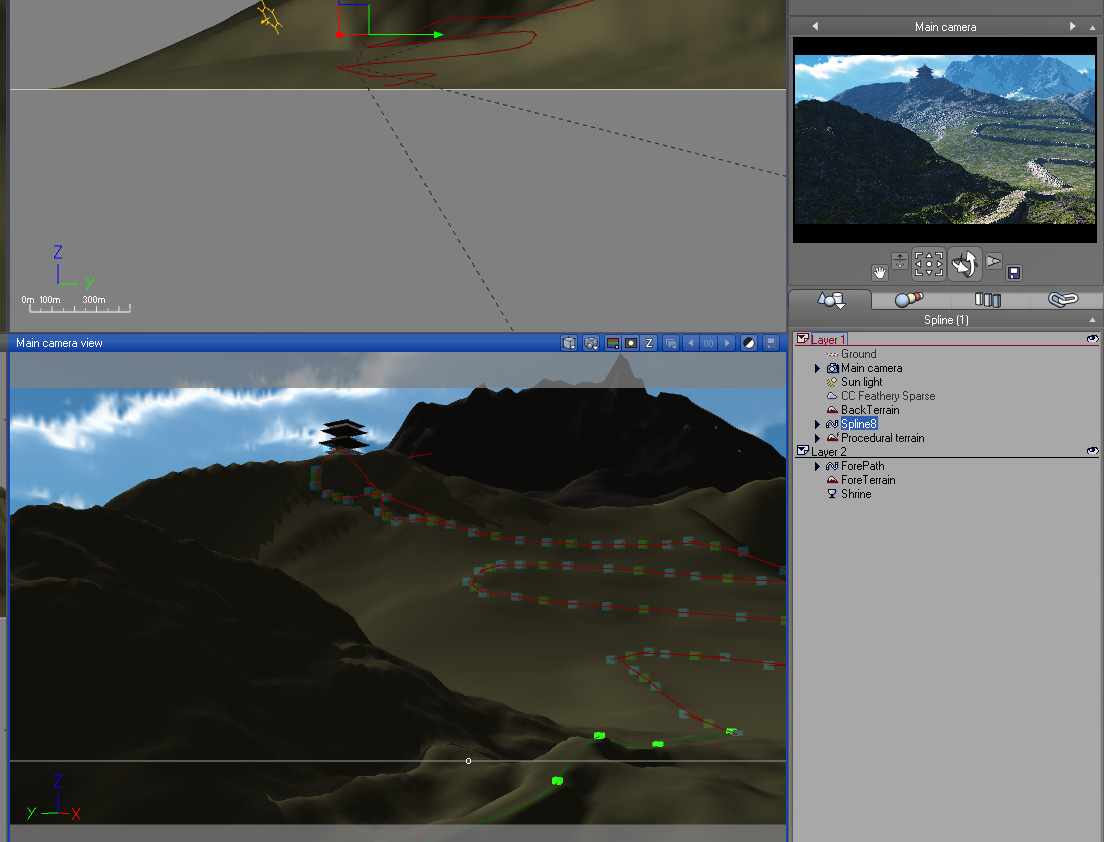Click the Shrine object icon in tree
The width and height of the screenshot is (1104, 842).
tap(832, 494)
